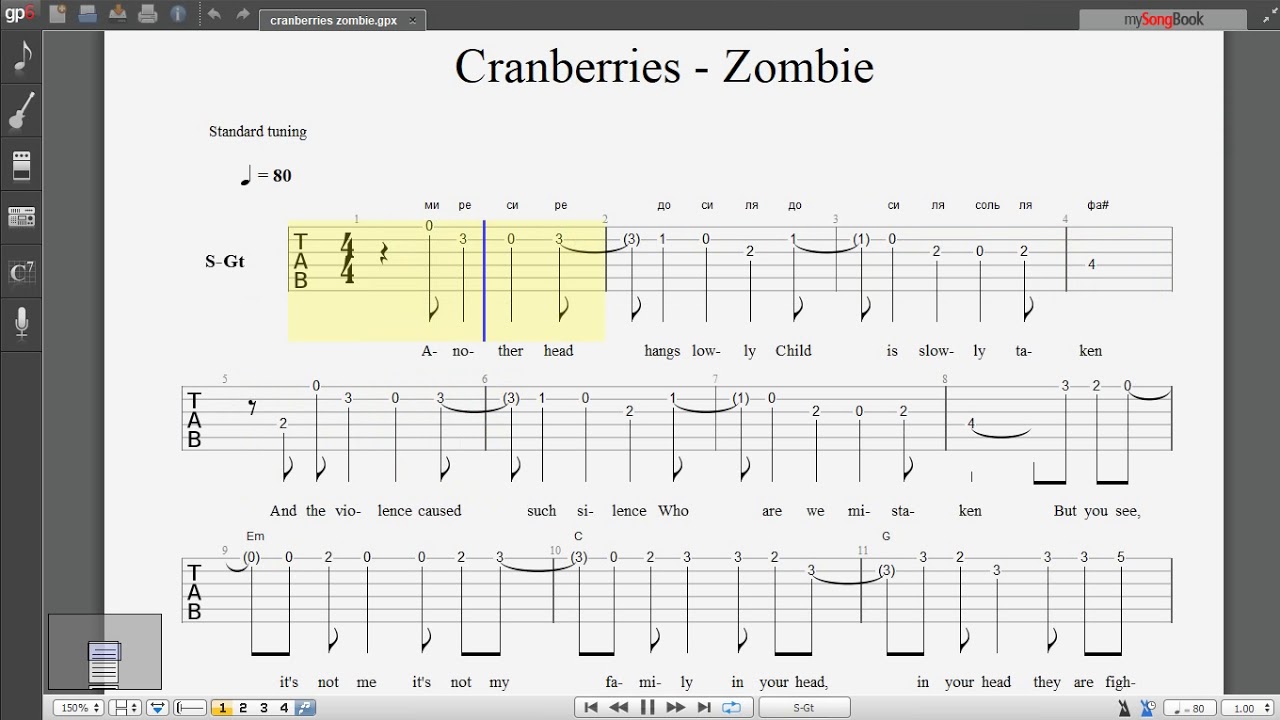This screenshot has height=720, width=1280.
Task: Open the 150% zoom dropdown
Action: (x=80, y=708)
